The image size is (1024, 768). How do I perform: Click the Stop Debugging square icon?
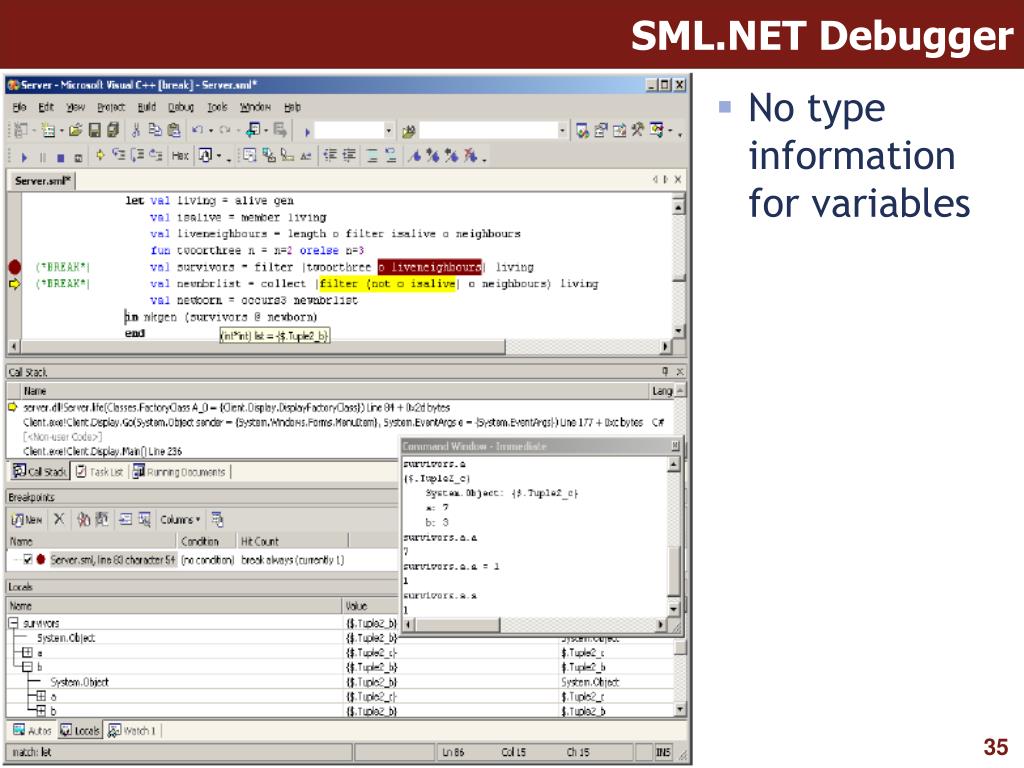(x=60, y=157)
